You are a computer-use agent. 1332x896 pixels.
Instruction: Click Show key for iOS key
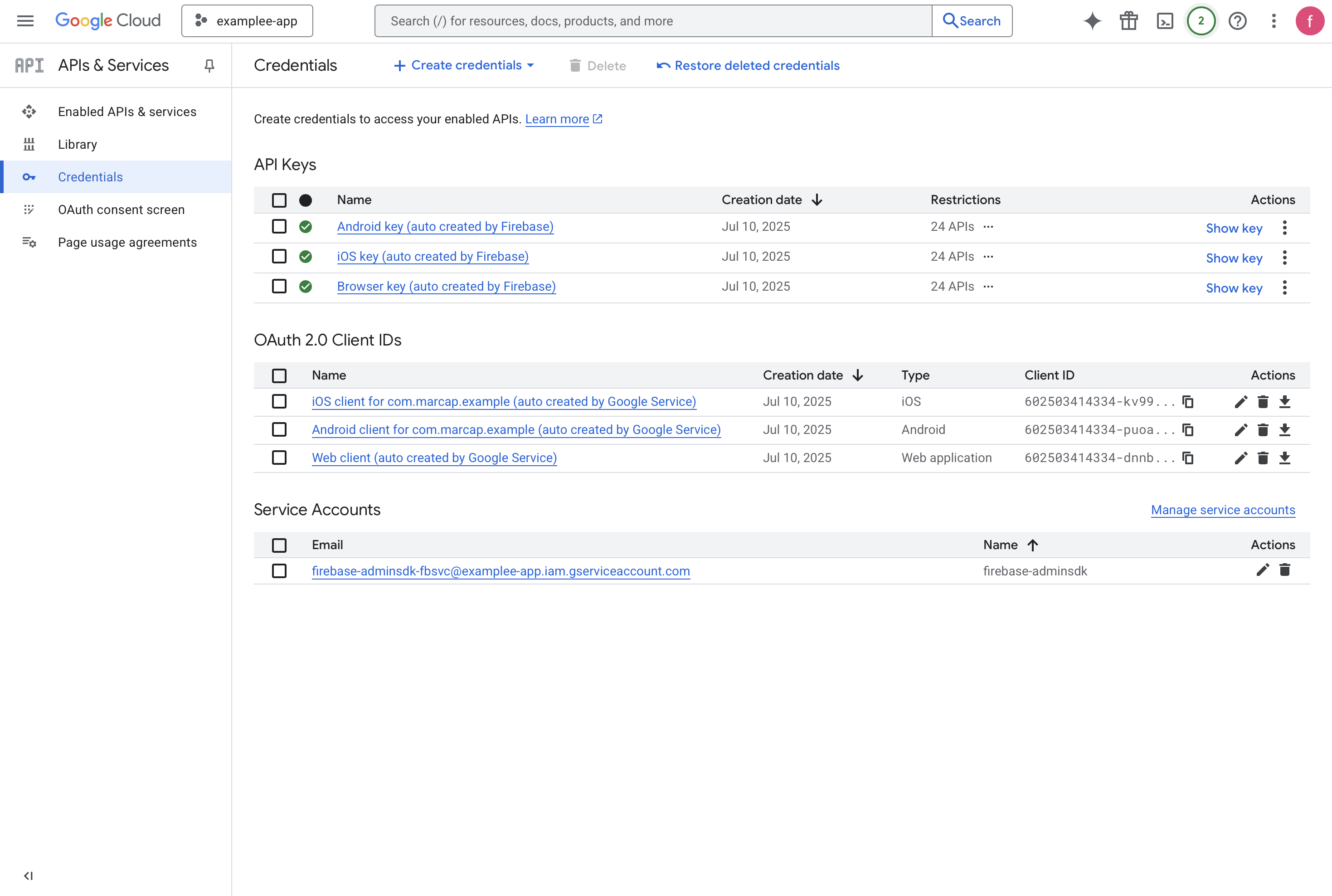coord(1234,258)
